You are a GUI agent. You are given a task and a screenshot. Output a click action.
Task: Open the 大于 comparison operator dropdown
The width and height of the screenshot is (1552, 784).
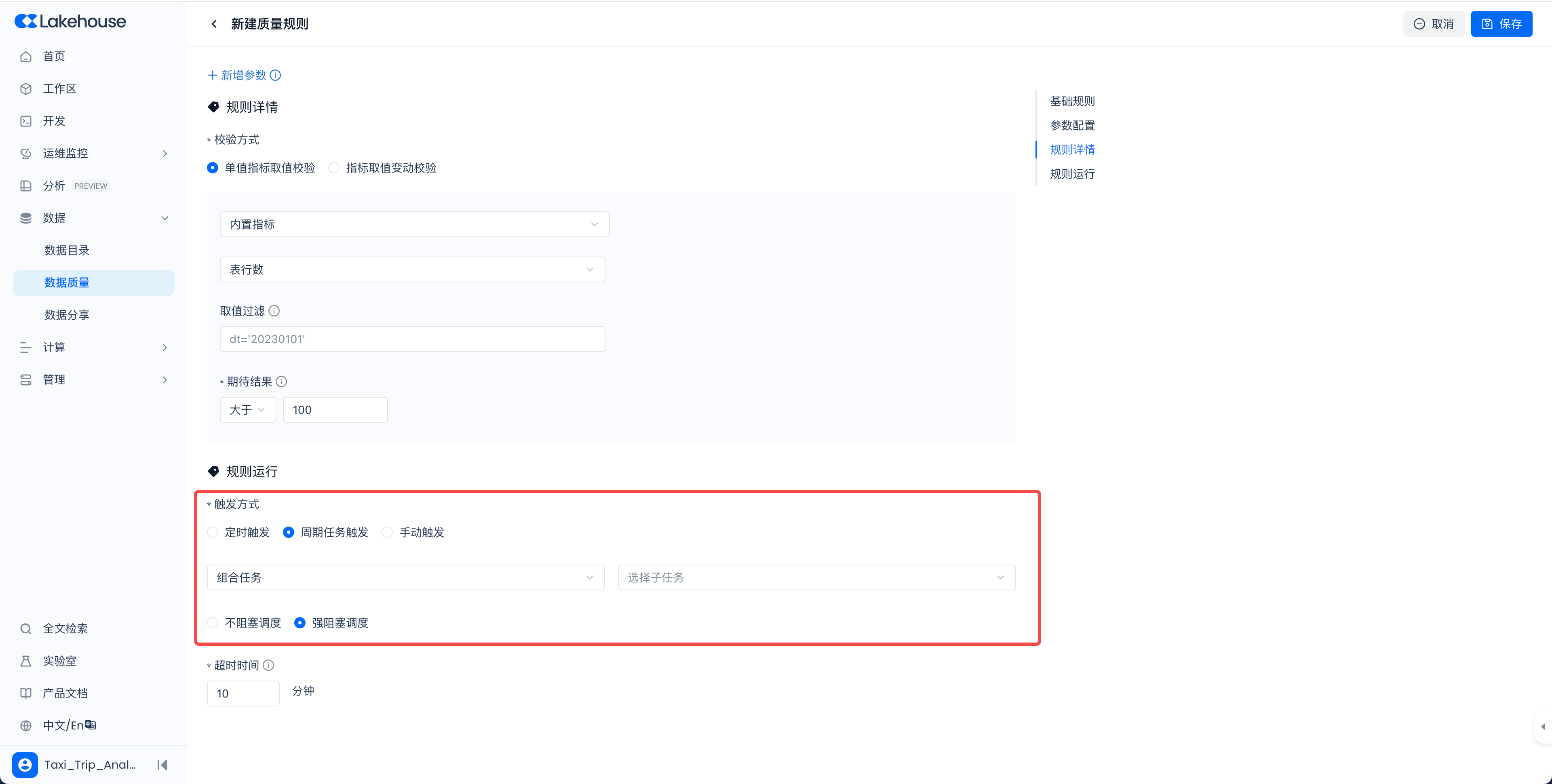click(248, 410)
